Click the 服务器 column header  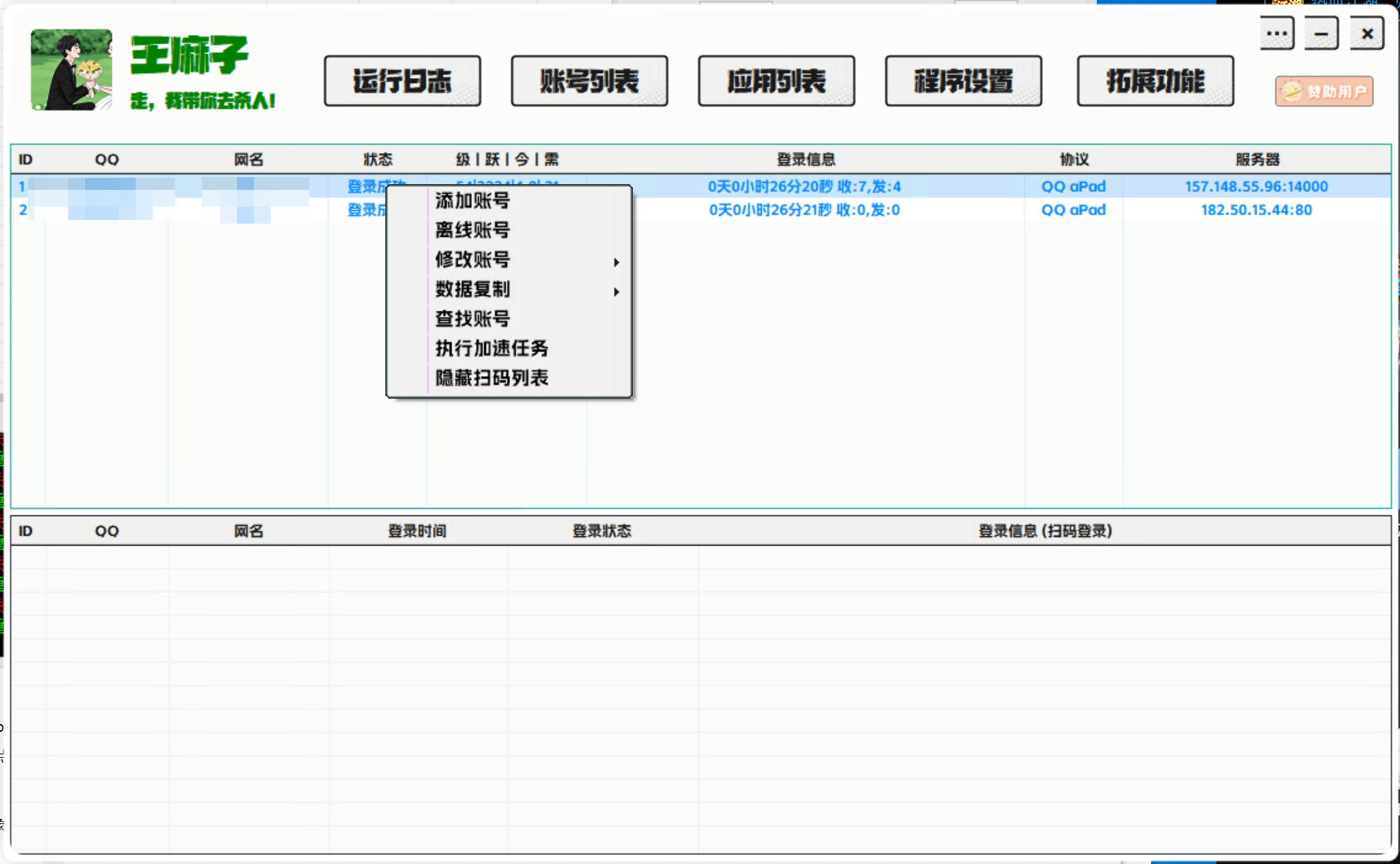pyautogui.click(x=1257, y=160)
